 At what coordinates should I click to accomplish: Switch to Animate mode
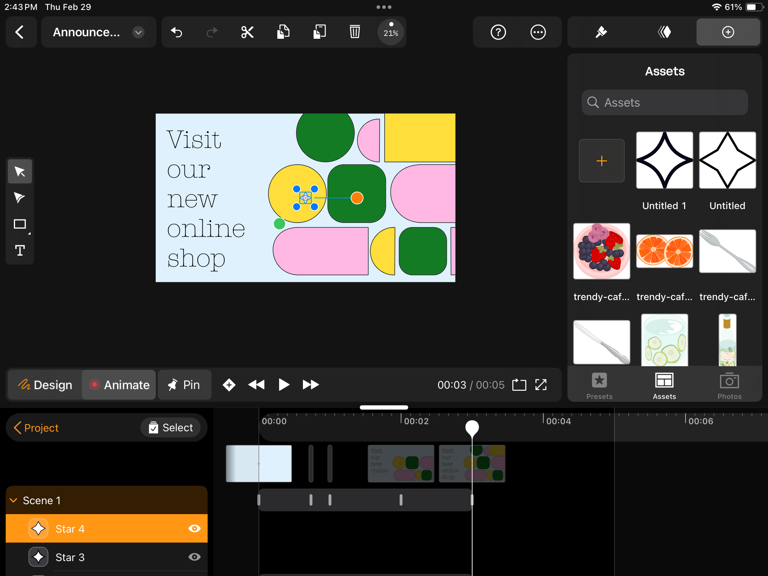[119, 385]
